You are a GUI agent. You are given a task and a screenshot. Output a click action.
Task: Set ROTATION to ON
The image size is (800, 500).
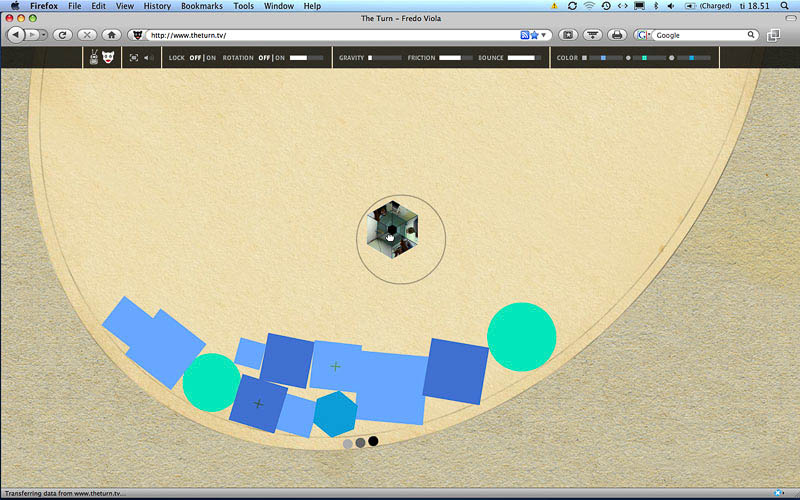[x=280, y=58]
